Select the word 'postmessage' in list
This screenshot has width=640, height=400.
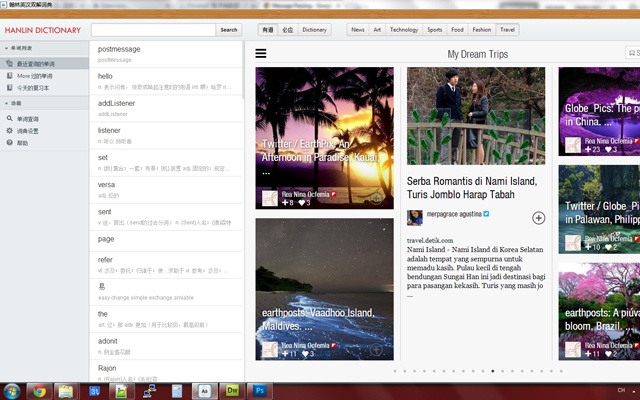(x=166, y=54)
